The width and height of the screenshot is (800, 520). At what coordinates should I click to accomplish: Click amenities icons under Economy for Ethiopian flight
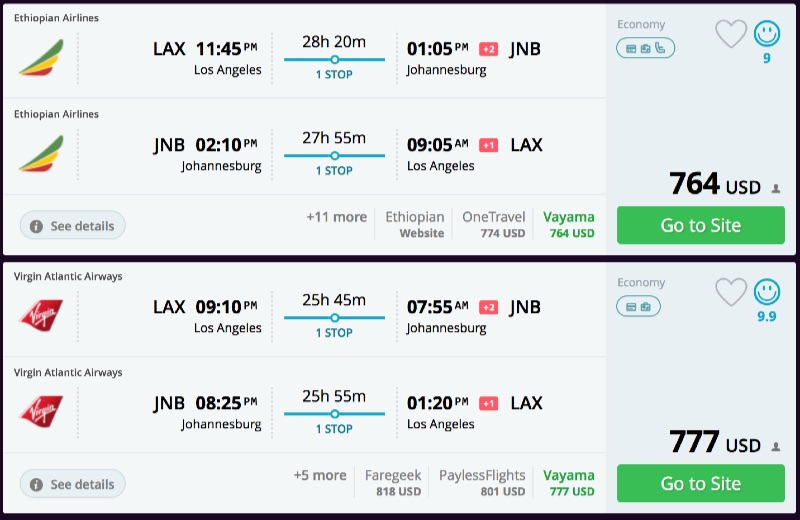tap(645, 47)
